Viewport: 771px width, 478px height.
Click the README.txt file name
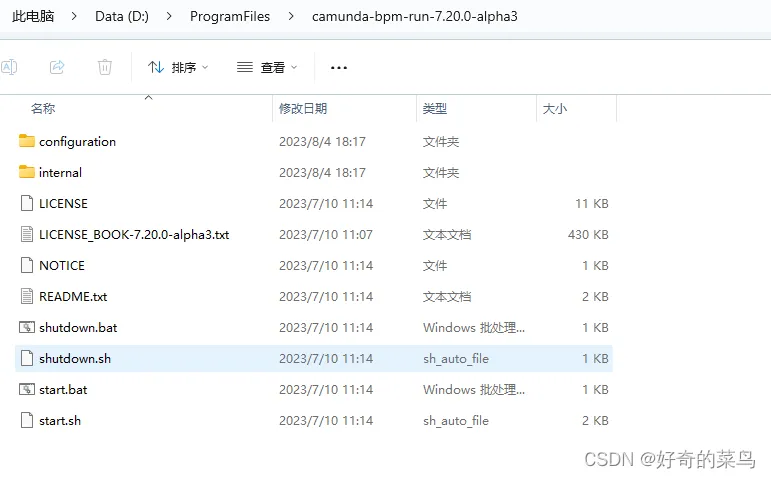[73, 297]
